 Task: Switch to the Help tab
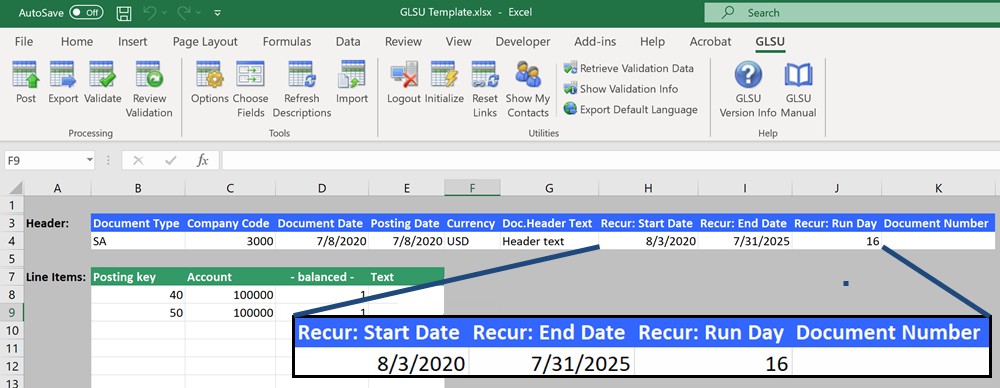coord(652,41)
